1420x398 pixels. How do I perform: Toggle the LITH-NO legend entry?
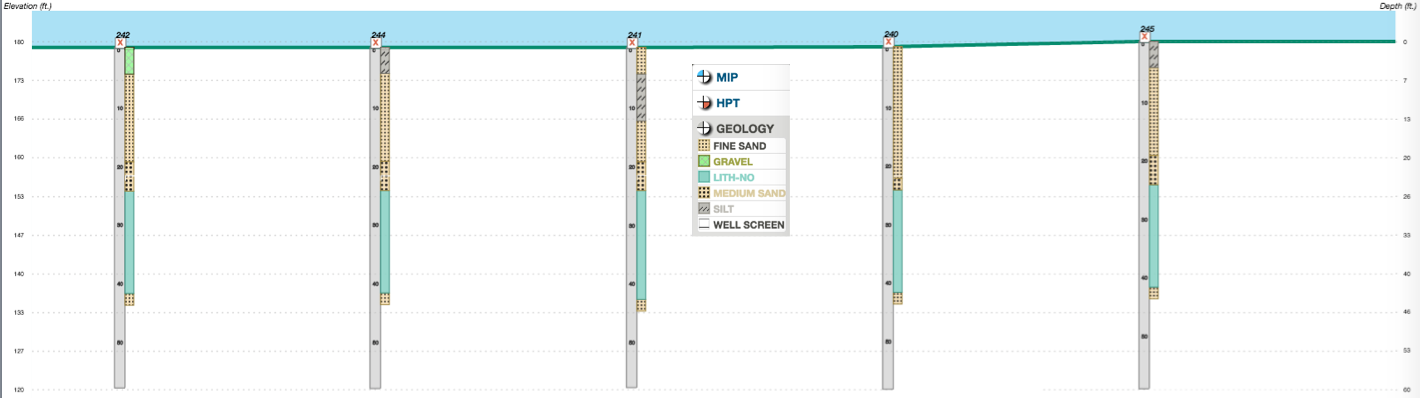tap(741, 177)
